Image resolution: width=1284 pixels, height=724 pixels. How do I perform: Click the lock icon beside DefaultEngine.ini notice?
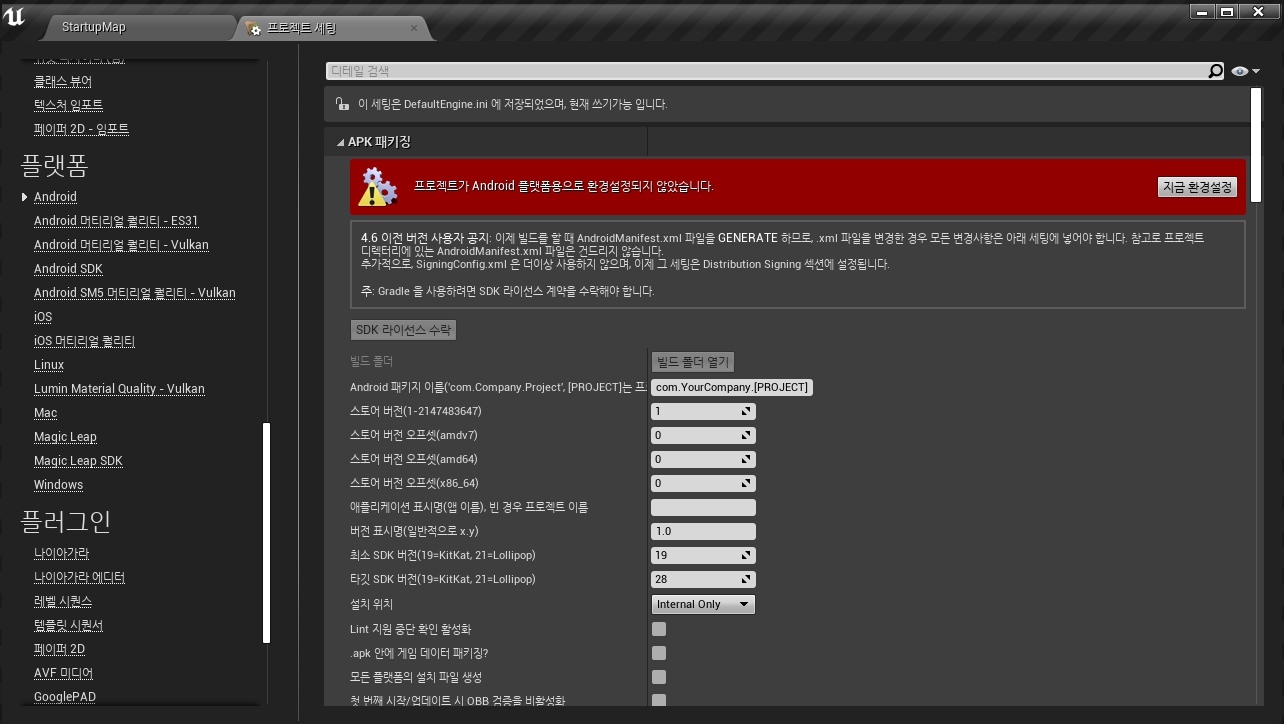coord(342,104)
